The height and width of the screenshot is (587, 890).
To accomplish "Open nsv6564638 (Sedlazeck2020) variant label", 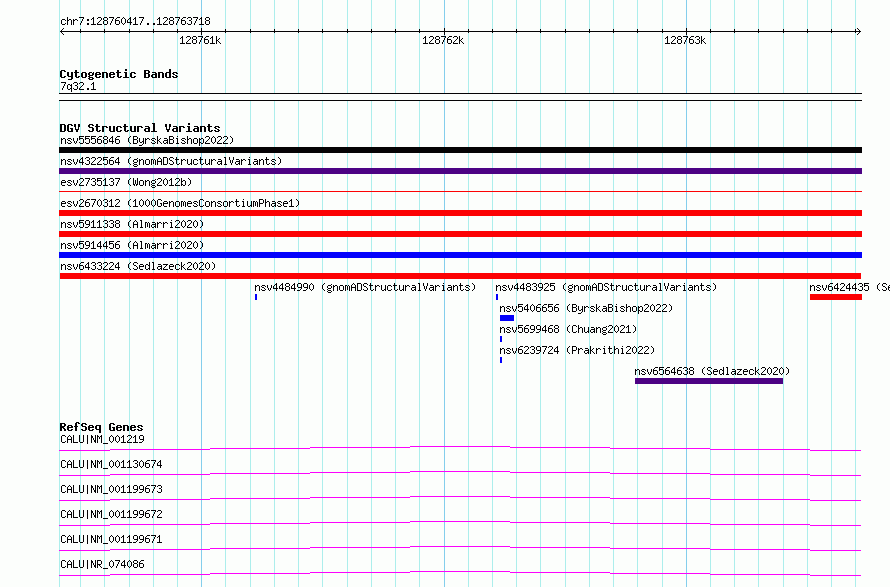I will (x=712, y=371).
